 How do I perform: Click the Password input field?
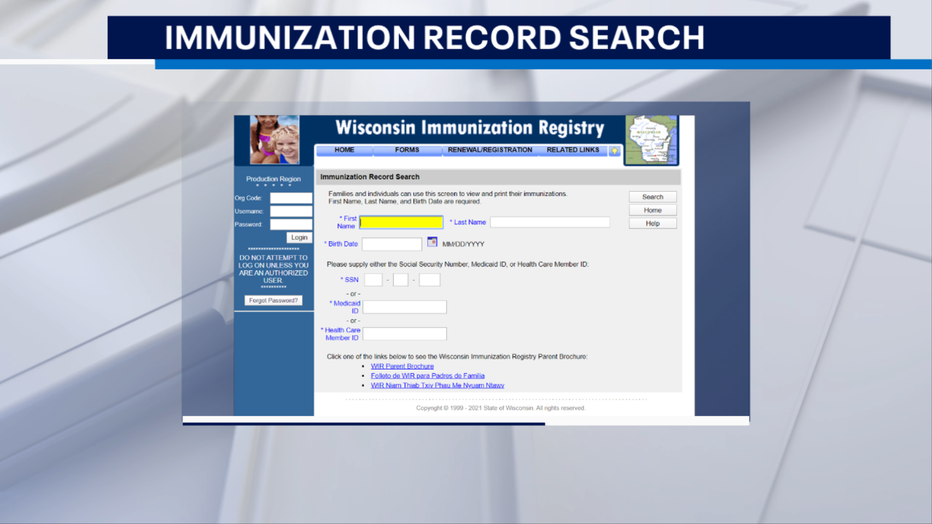coord(291,224)
